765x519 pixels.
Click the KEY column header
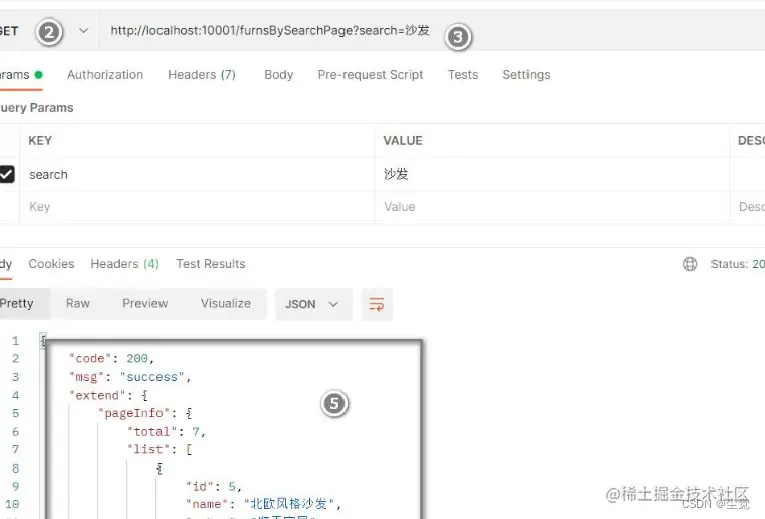pyautogui.click(x=40, y=140)
